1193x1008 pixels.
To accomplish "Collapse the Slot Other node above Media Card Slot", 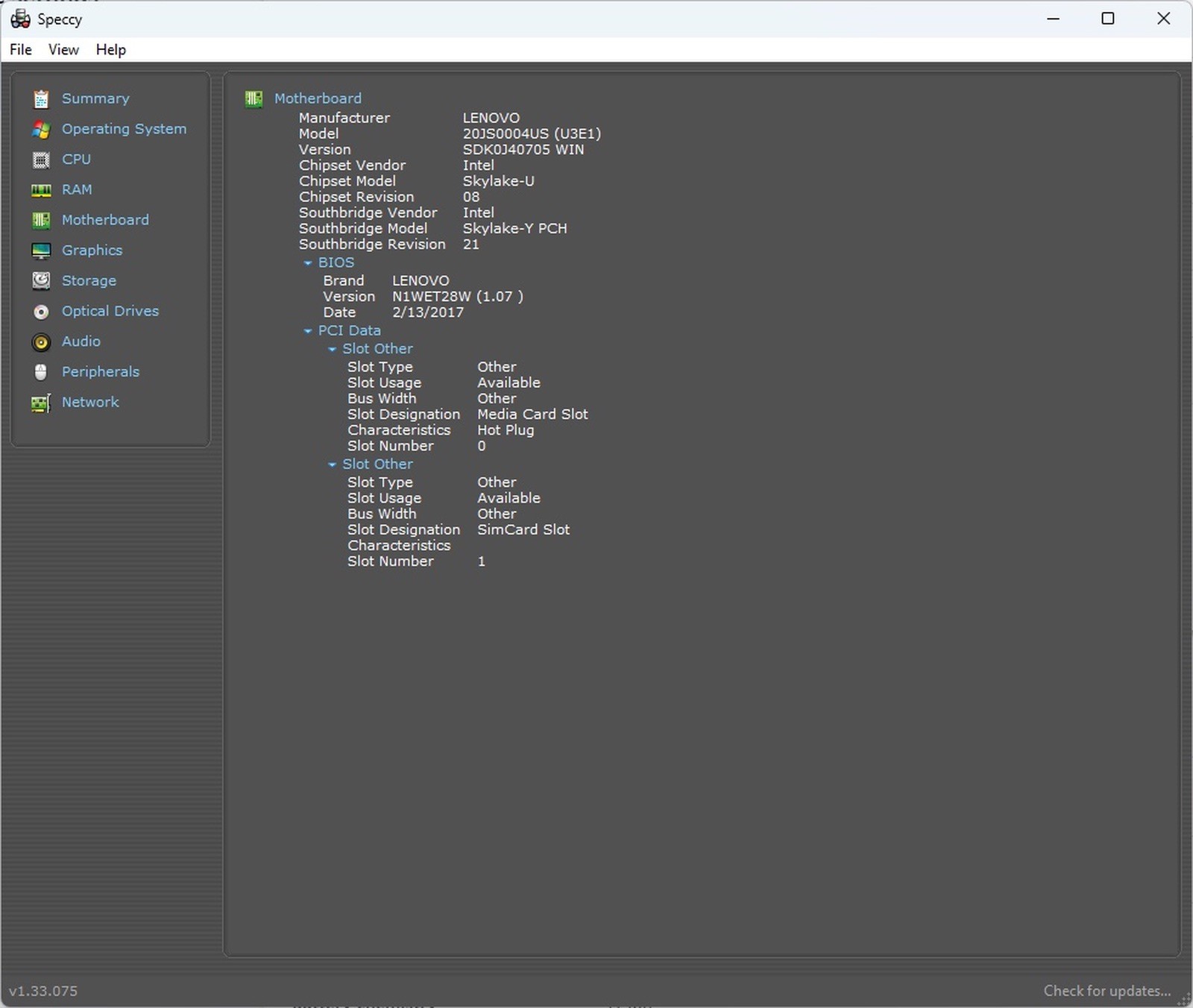I will [333, 349].
